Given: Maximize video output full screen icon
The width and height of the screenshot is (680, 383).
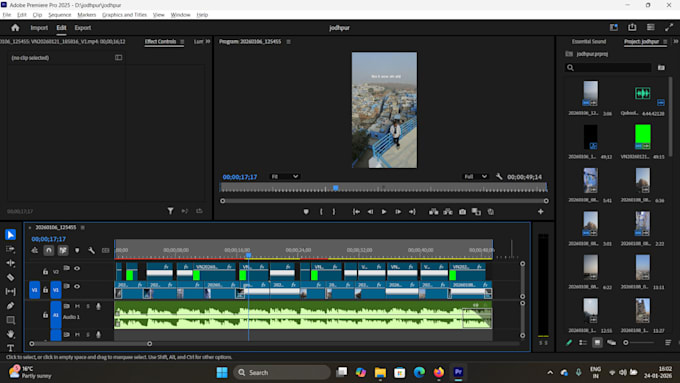Looking at the screenshot, I should coord(669,27).
